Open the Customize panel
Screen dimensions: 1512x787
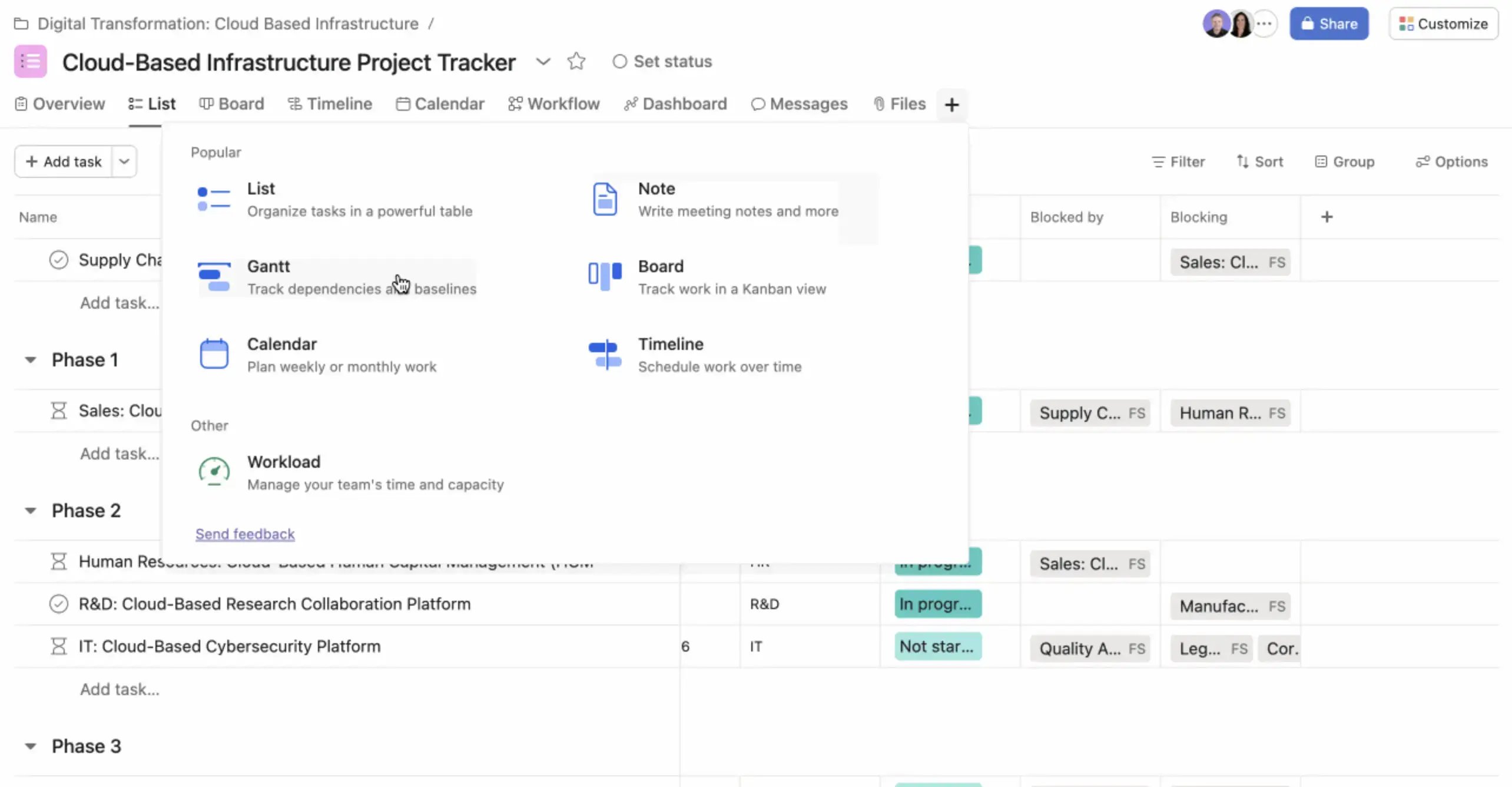click(1443, 24)
